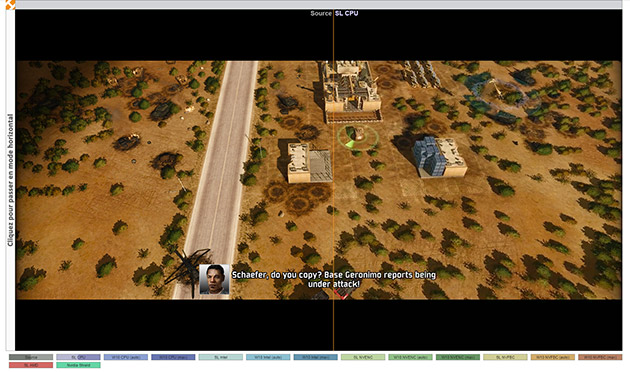Pick the W10 NVFBC (auto) button
The height and width of the screenshot is (372, 630).
tap(552, 357)
